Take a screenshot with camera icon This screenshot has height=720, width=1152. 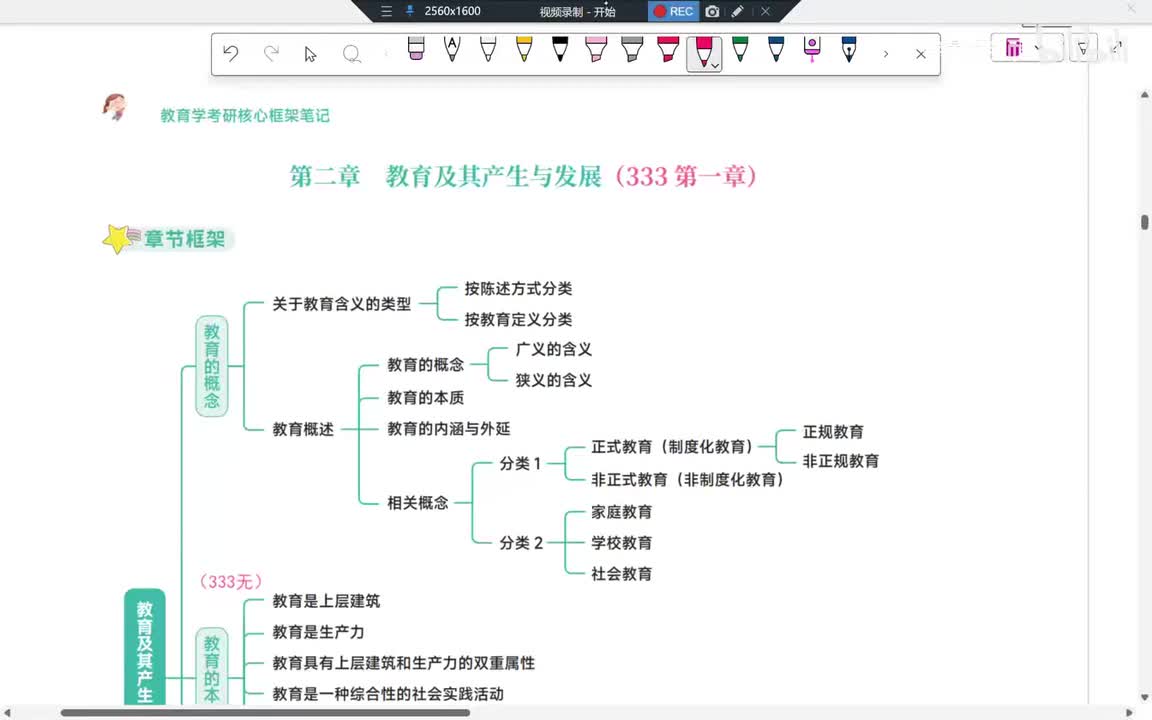point(712,11)
